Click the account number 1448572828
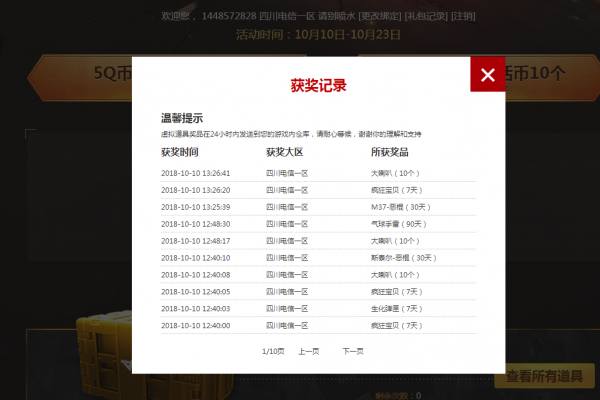The width and height of the screenshot is (600, 400). (x=229, y=16)
